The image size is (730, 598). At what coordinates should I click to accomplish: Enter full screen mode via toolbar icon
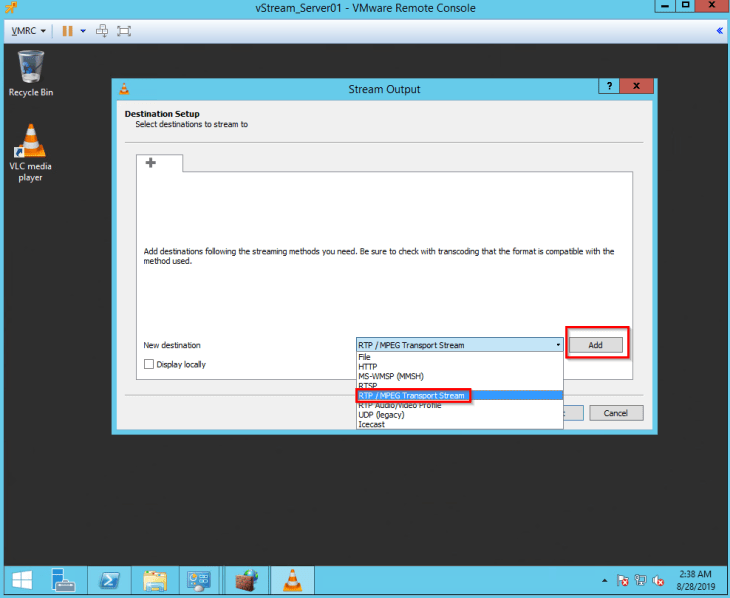click(x=124, y=31)
